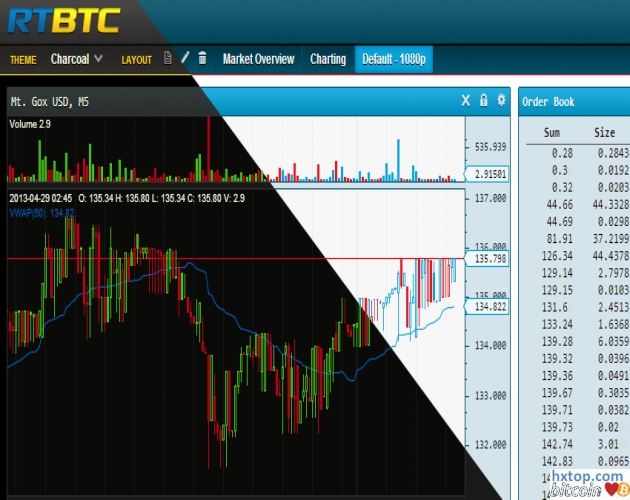Screen dimensions: 630x500
Task: Click the 135.798 current price marker
Action: pyautogui.click(x=488, y=258)
